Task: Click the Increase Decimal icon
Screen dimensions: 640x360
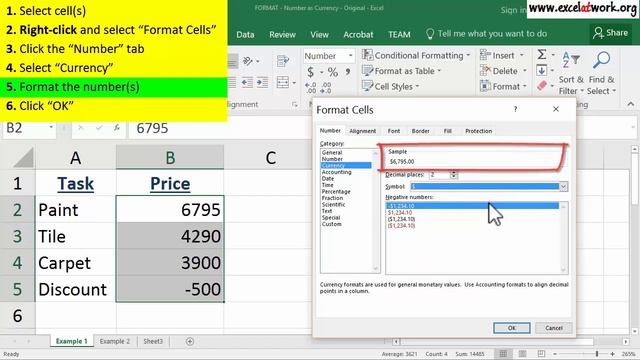Action: click(x=311, y=87)
